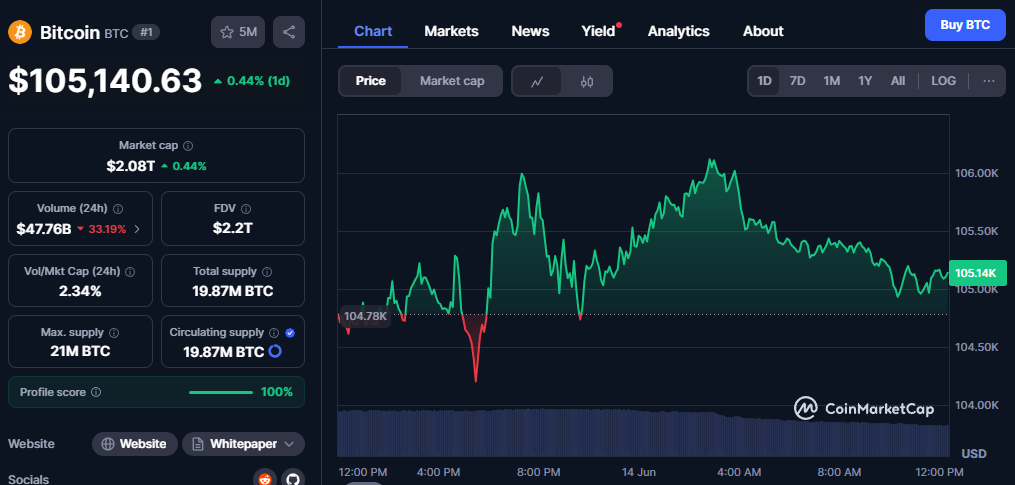Open the Analytics tab
Screen dimensions: 1015x485
(x=678, y=31)
